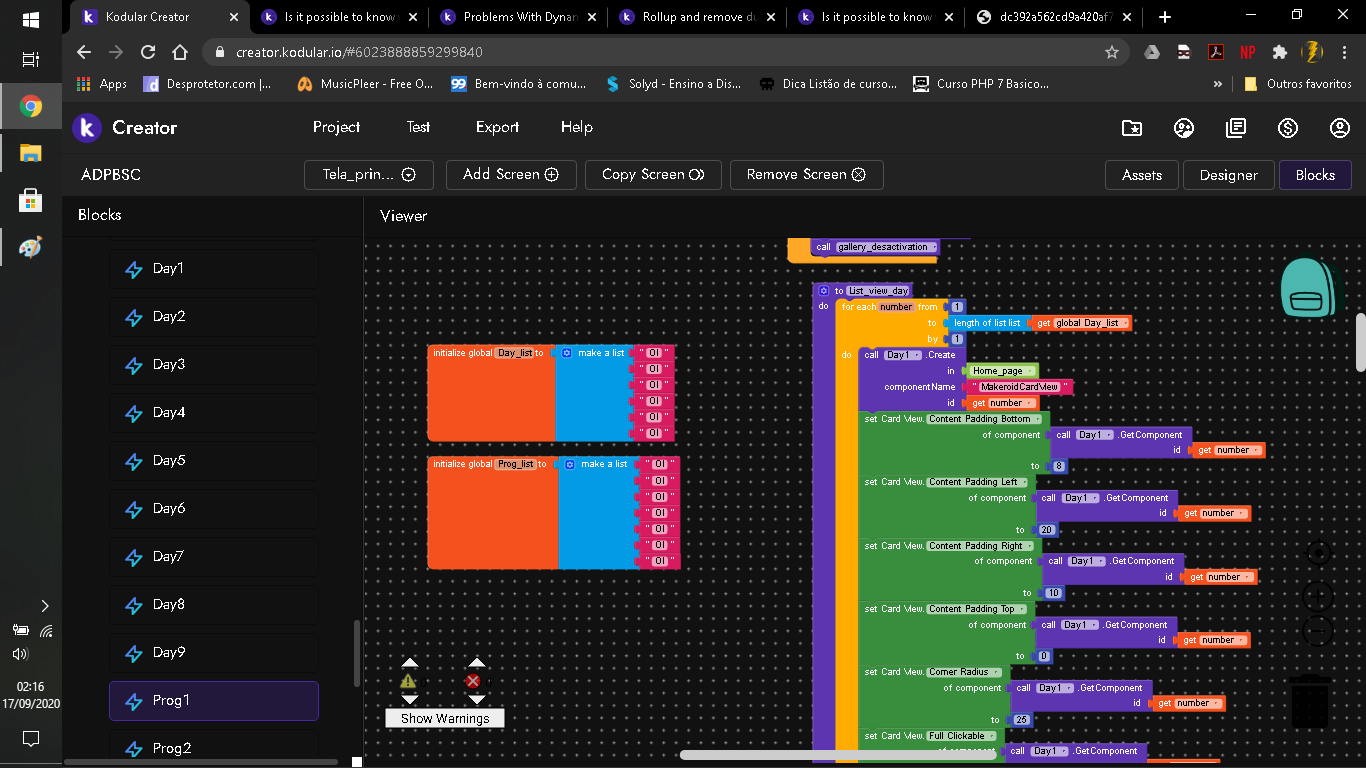Click the yellow warning triangle icon
The image size is (1366, 768).
pos(408,681)
